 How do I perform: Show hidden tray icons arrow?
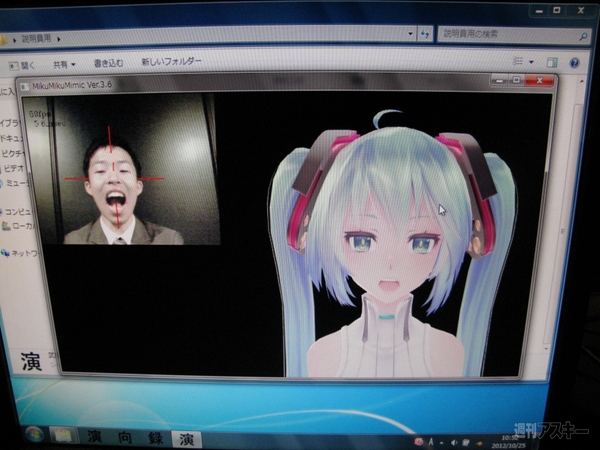point(442,443)
